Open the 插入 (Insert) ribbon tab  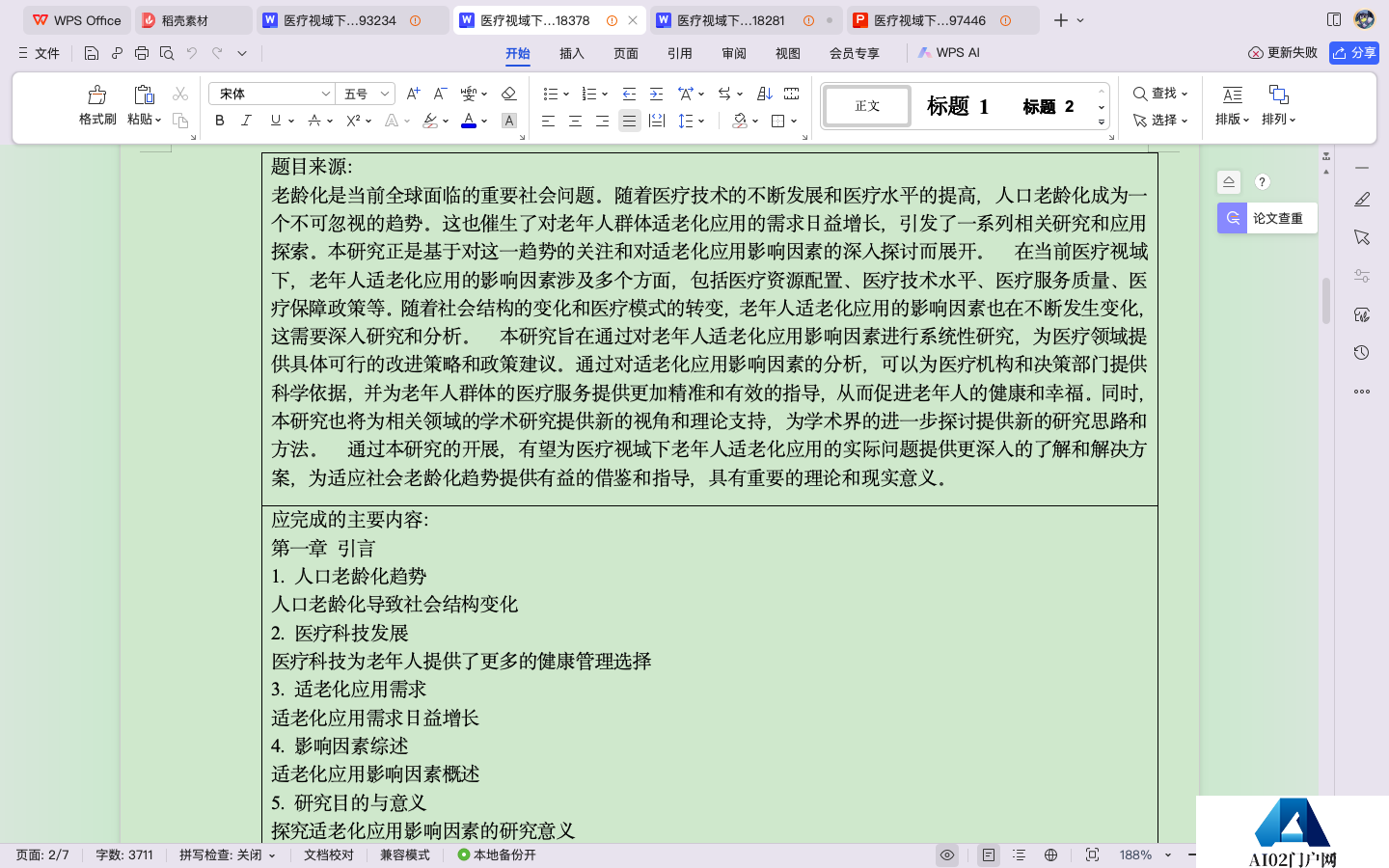tap(572, 53)
